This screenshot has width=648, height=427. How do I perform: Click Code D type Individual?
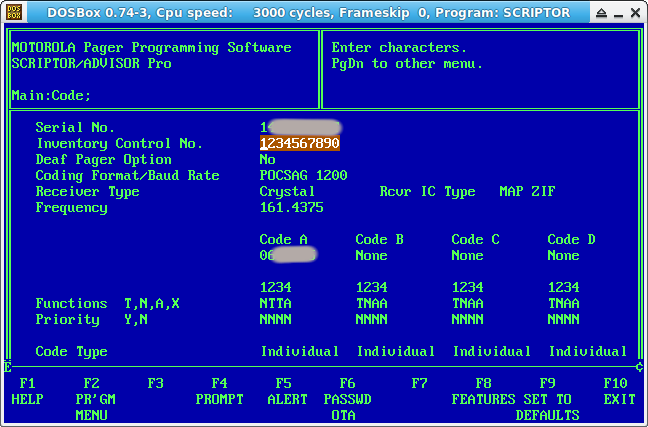click(587, 351)
